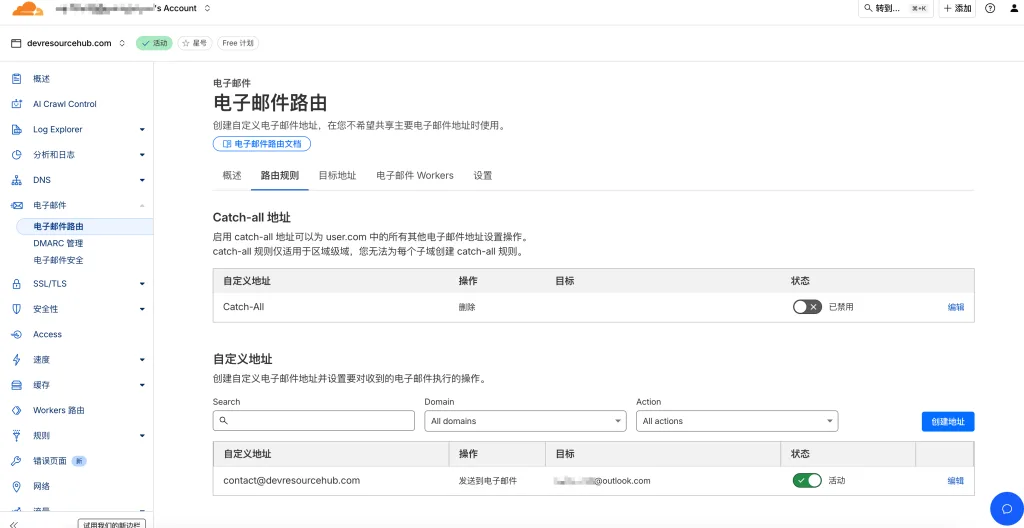1024x528 pixels.
Task: Open the user profile icon
Action: point(1013,8)
